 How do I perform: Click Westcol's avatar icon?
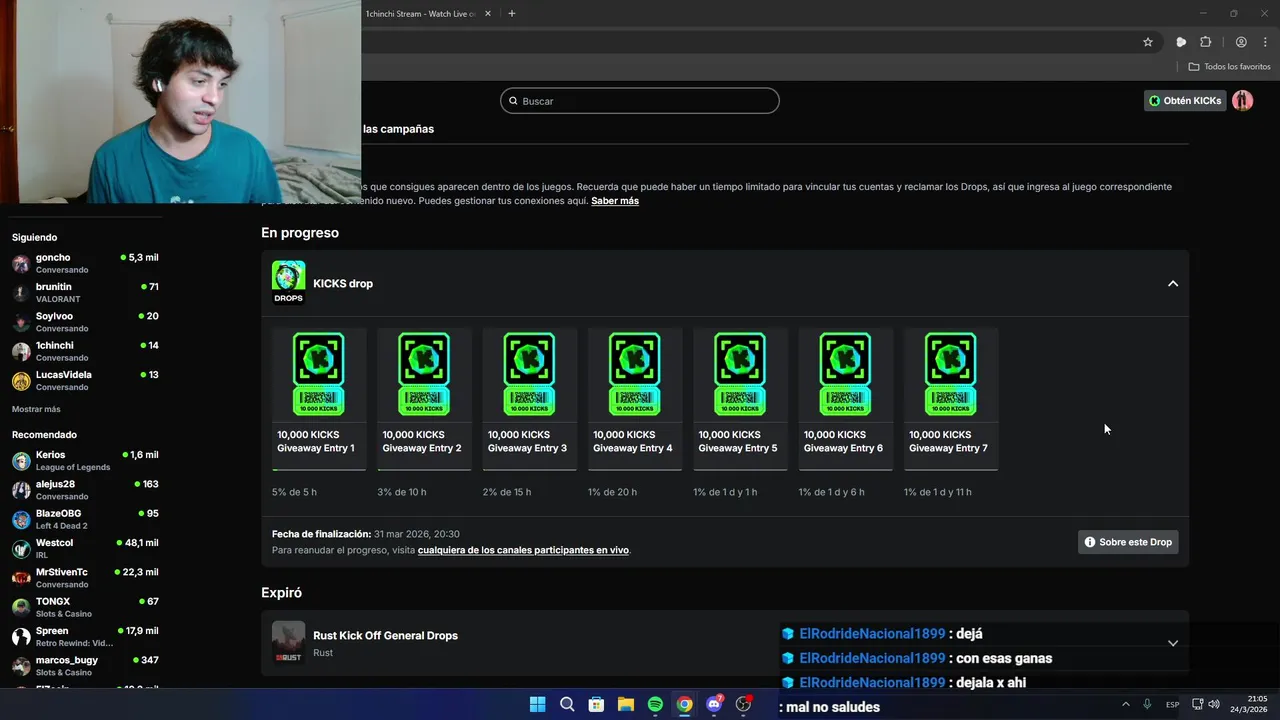(21, 549)
